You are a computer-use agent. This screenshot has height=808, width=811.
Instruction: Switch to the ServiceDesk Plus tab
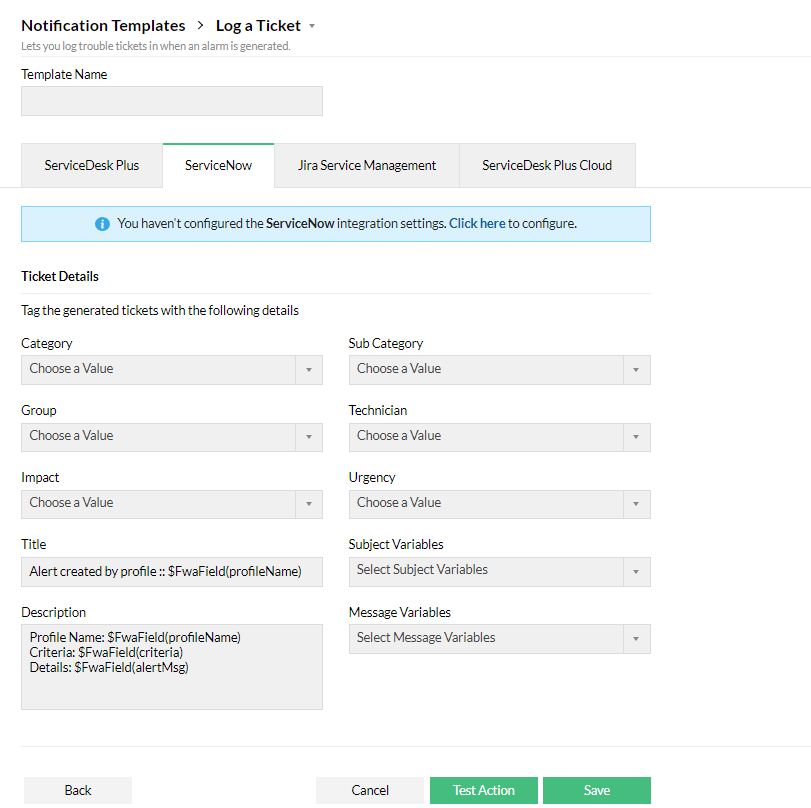[x=92, y=166]
